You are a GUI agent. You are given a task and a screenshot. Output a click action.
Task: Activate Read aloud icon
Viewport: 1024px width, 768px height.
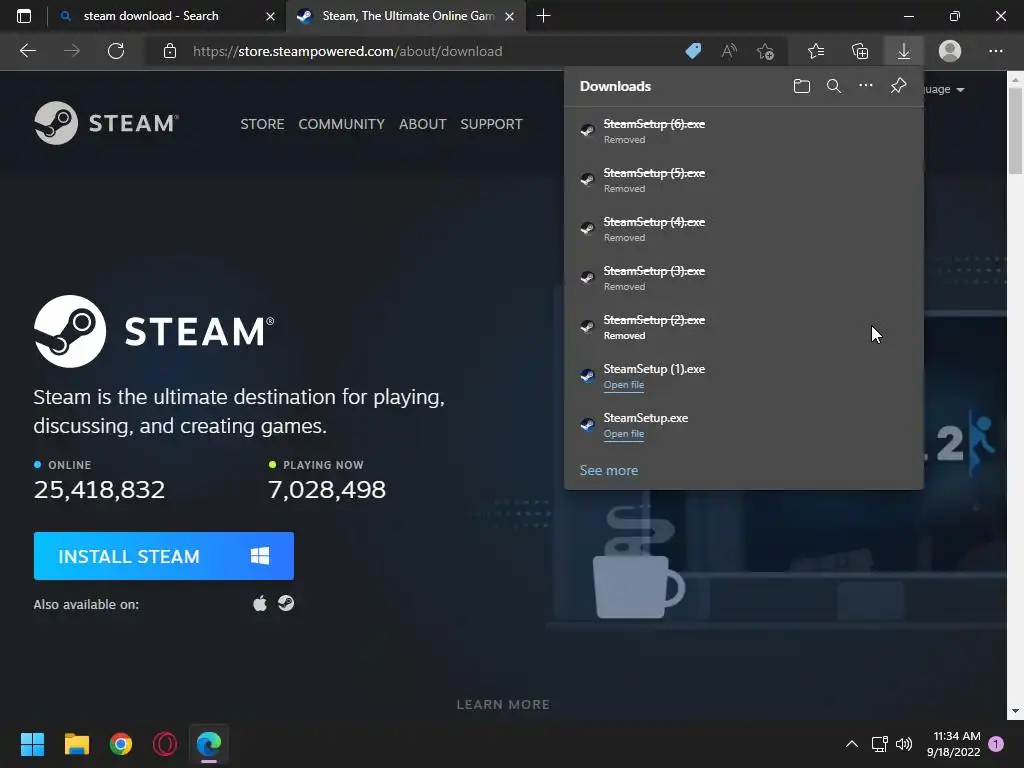729,51
